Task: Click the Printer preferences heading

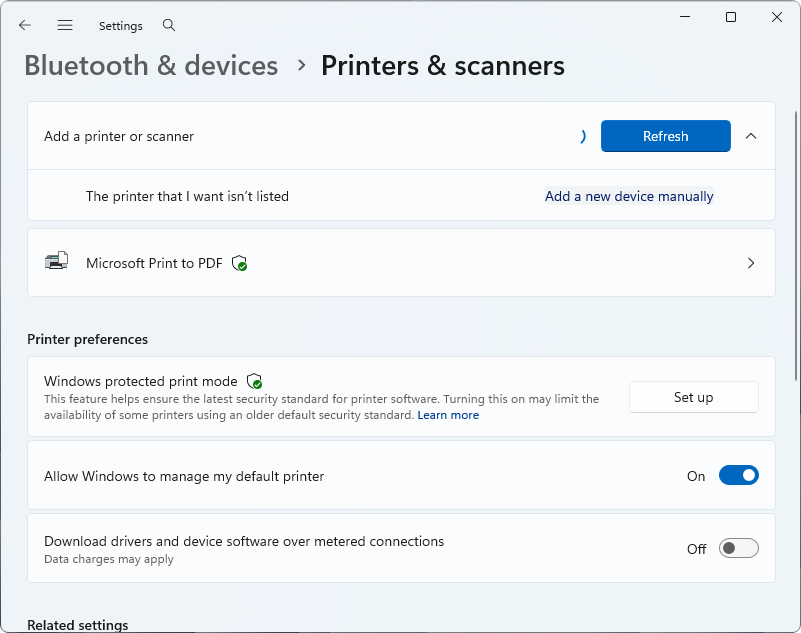Action: 87,339
